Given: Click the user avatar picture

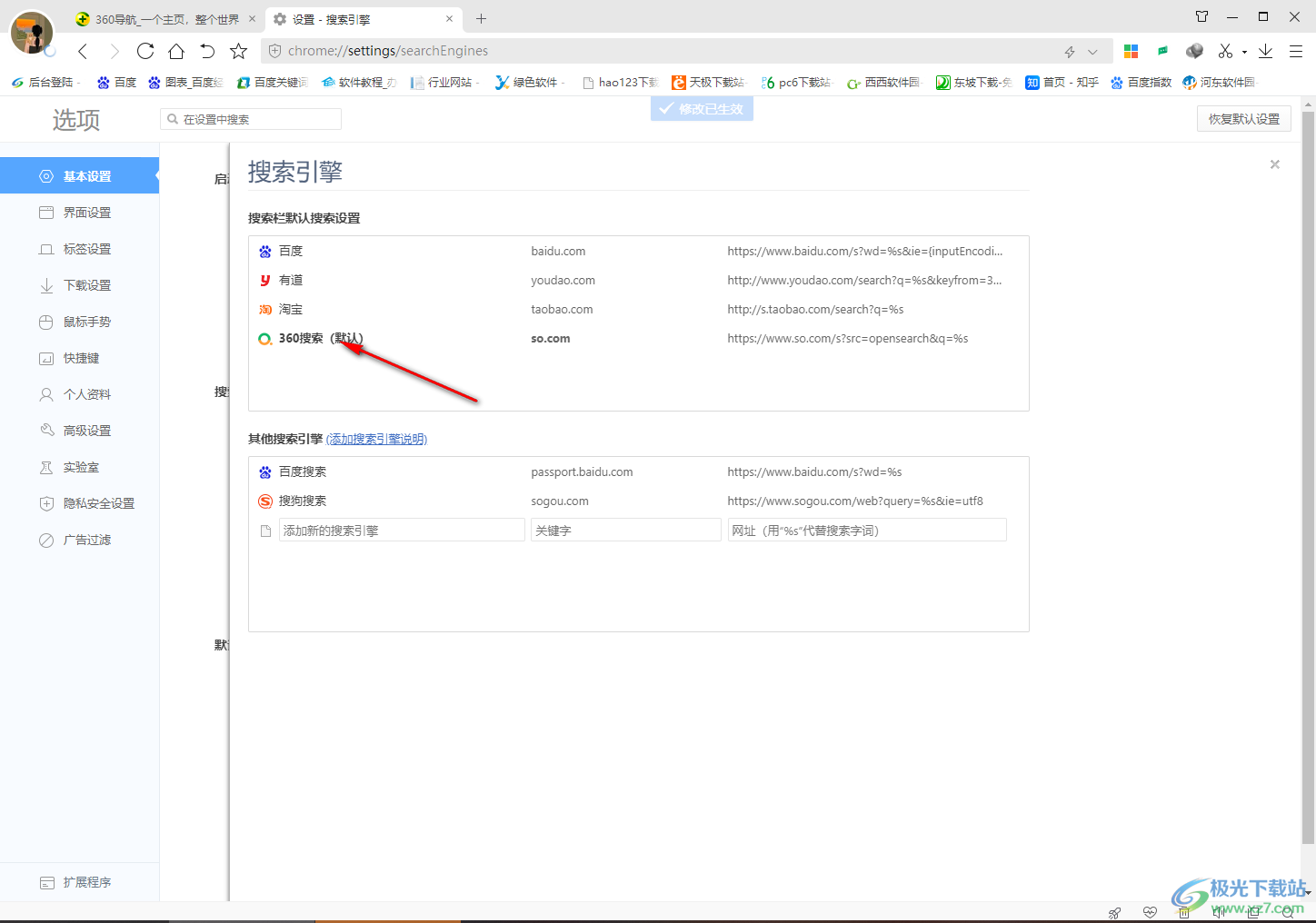Looking at the screenshot, I should (32, 33).
